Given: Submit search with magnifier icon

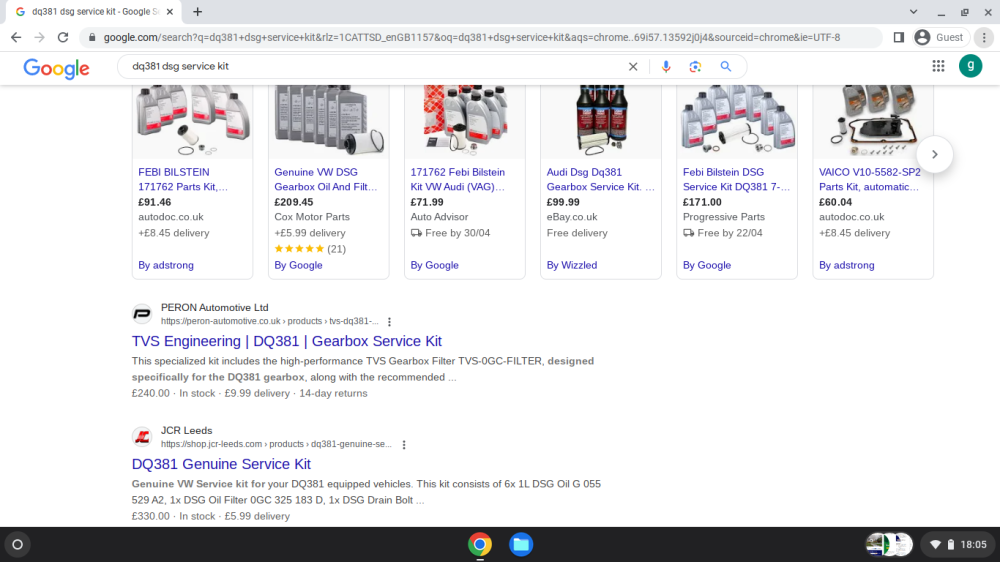Looking at the screenshot, I should point(726,66).
